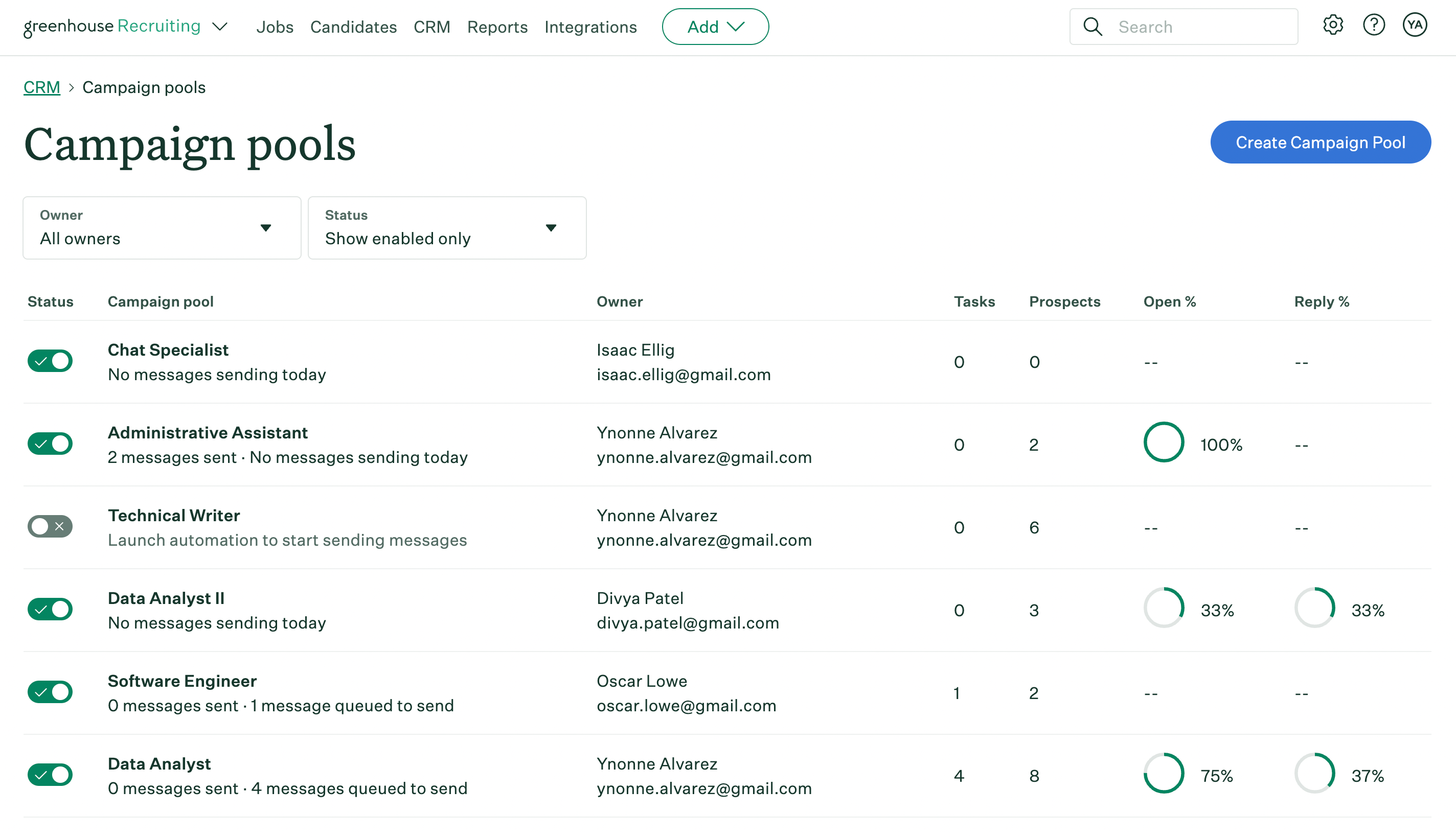The image size is (1456, 837).
Task: Click the Help question mark icon
Action: click(1374, 27)
